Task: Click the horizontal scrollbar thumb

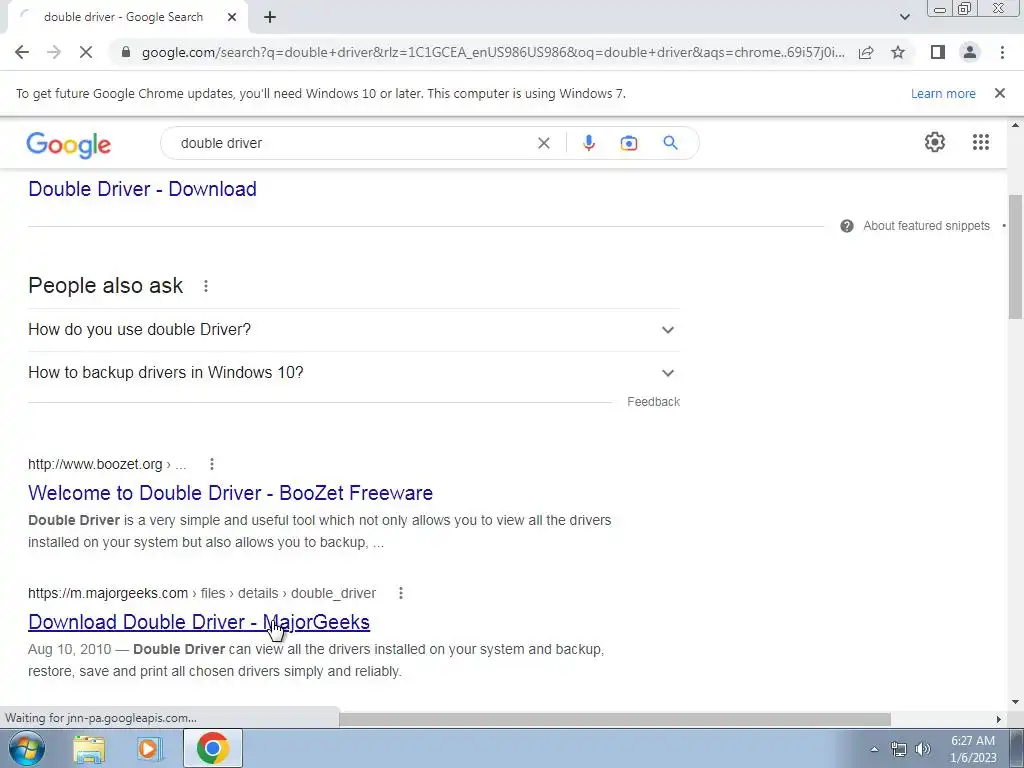Action: pyautogui.click(x=615, y=719)
